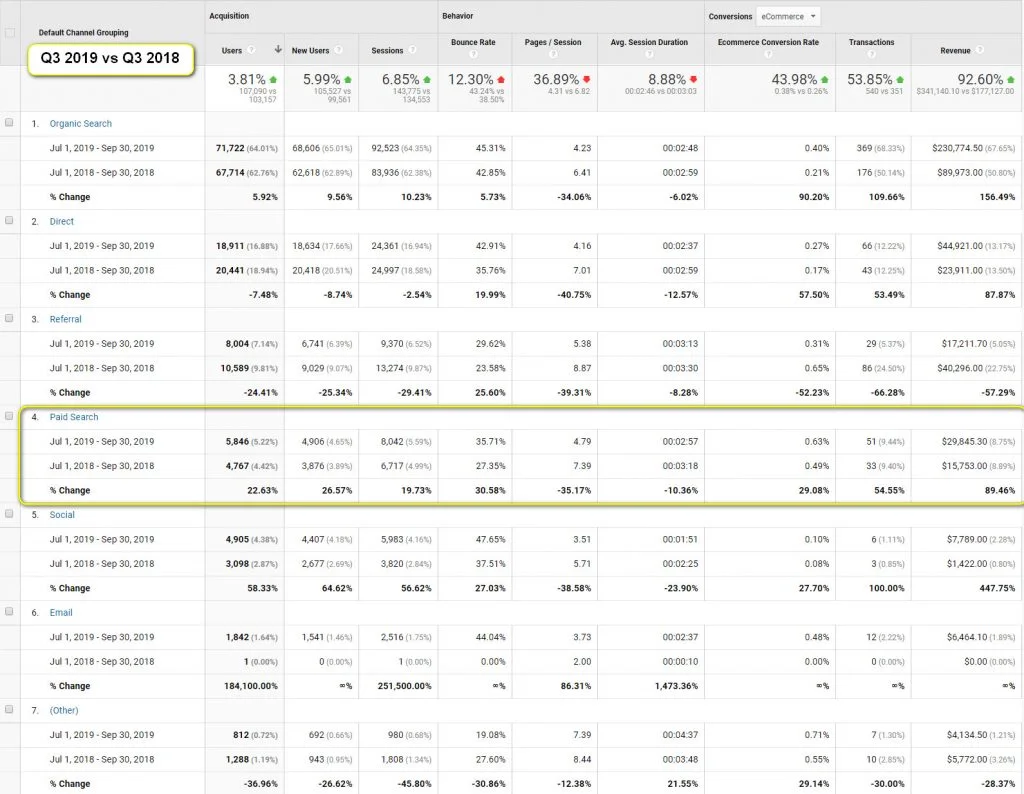Sort by the Users column header
1024x794 pixels.
tap(232, 50)
